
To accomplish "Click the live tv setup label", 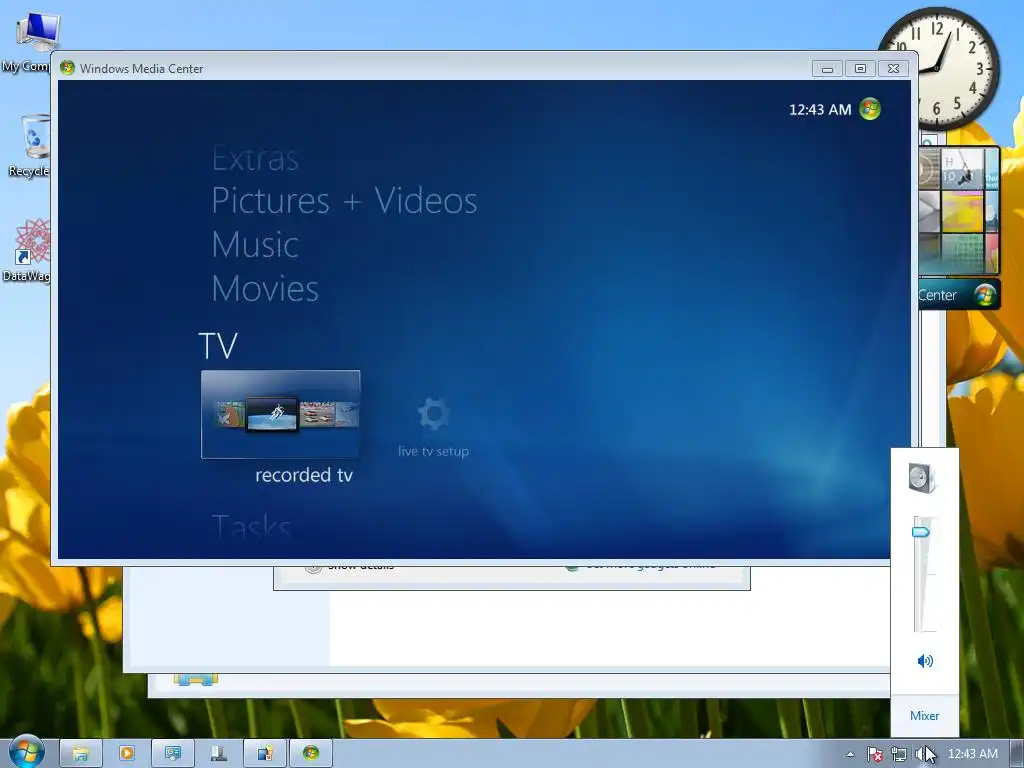I will pyautogui.click(x=434, y=451).
